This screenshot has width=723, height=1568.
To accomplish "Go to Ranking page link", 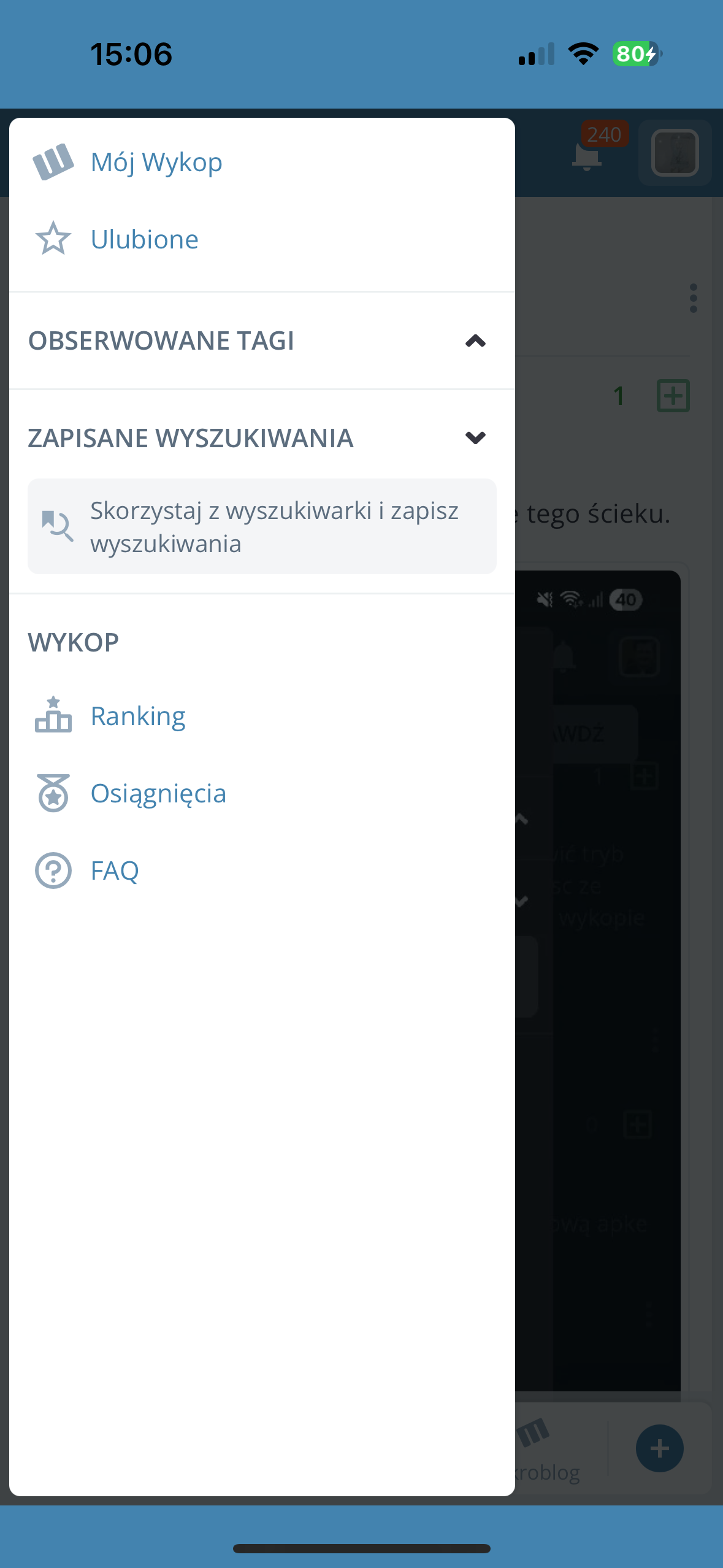I will coord(138,716).
